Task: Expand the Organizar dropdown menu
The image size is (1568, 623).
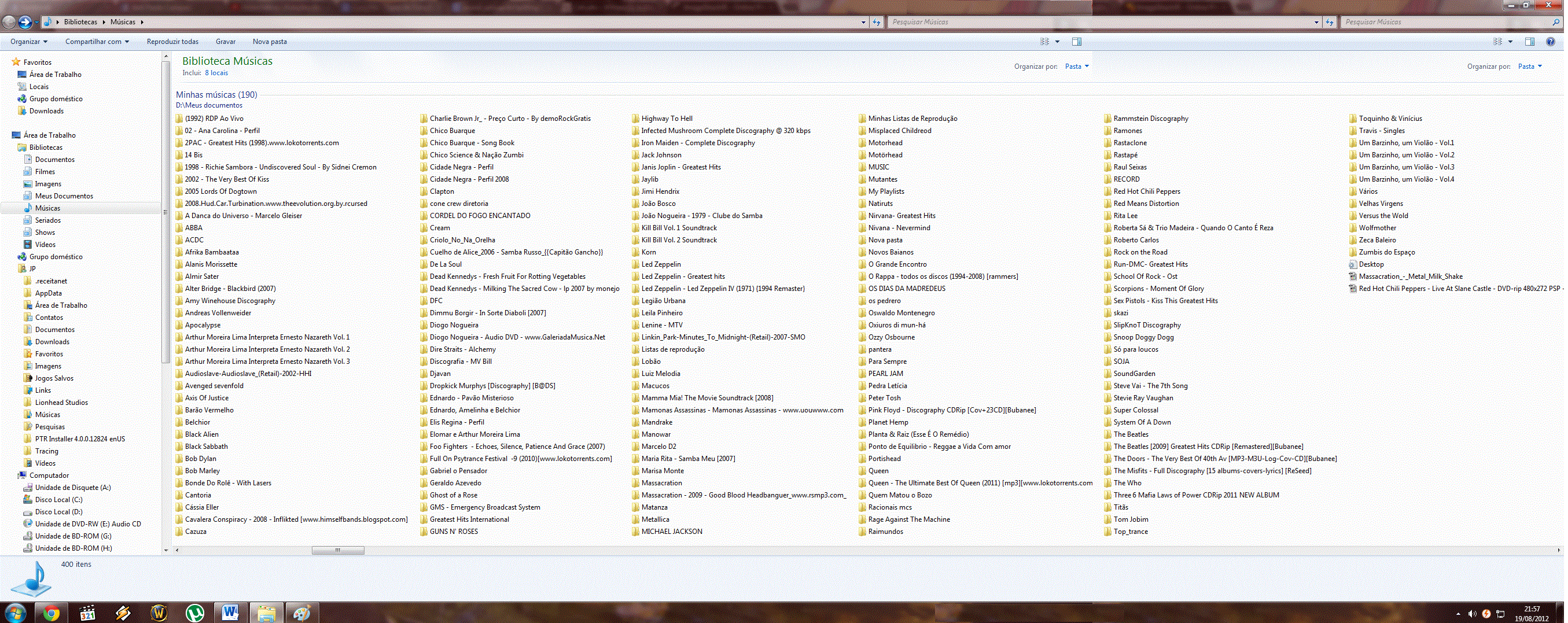Action: point(28,42)
